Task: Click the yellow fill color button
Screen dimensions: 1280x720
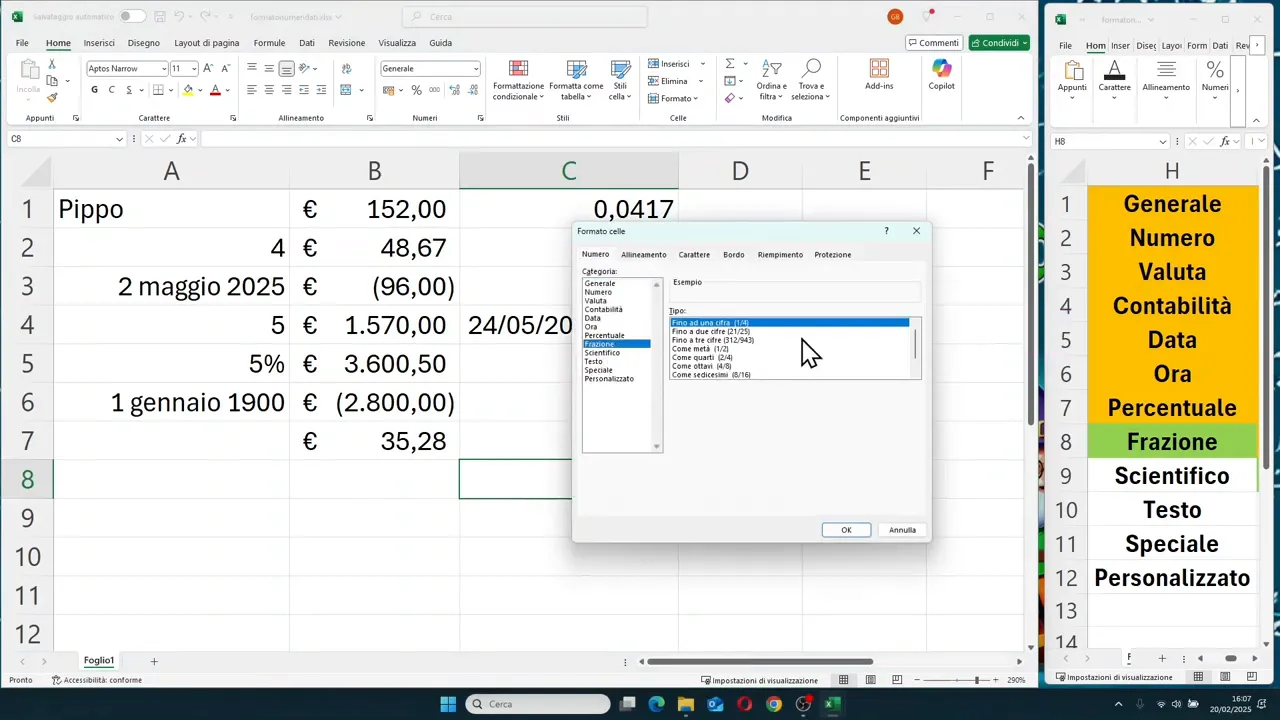Action: (188, 90)
